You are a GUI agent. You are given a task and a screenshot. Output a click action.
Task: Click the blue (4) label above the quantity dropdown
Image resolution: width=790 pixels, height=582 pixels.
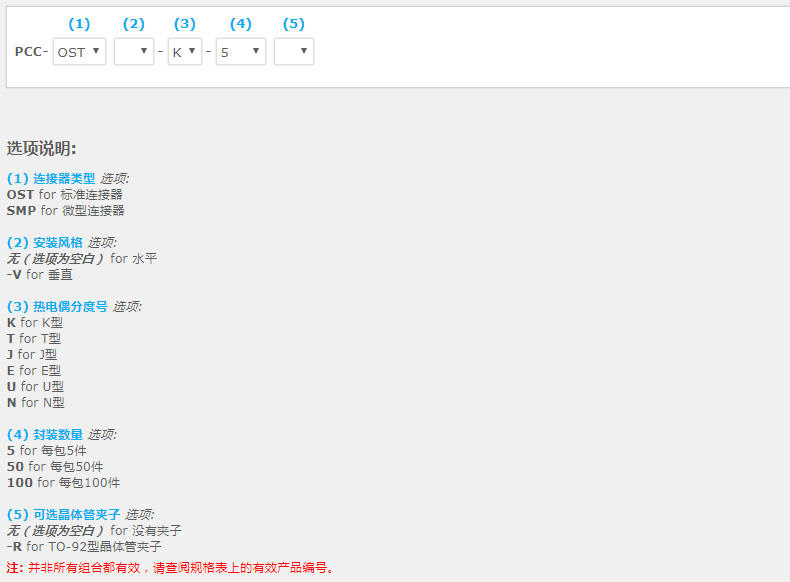pyautogui.click(x=240, y=24)
